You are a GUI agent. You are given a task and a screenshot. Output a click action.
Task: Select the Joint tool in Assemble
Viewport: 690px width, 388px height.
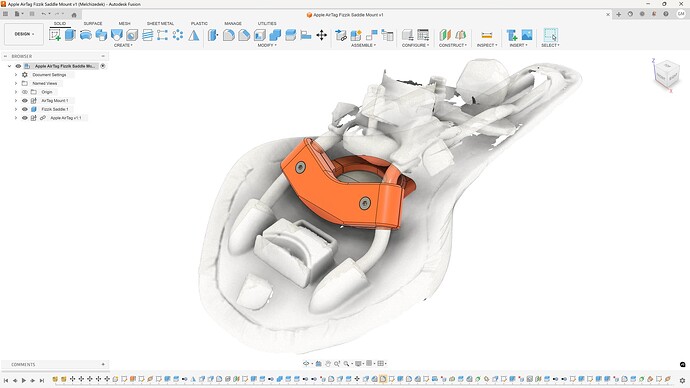coord(372,35)
